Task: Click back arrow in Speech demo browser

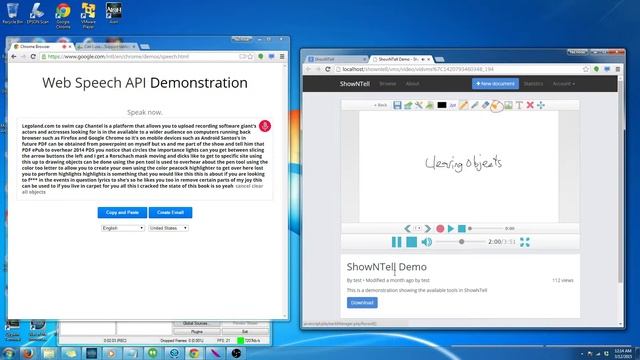Action: click(14, 56)
